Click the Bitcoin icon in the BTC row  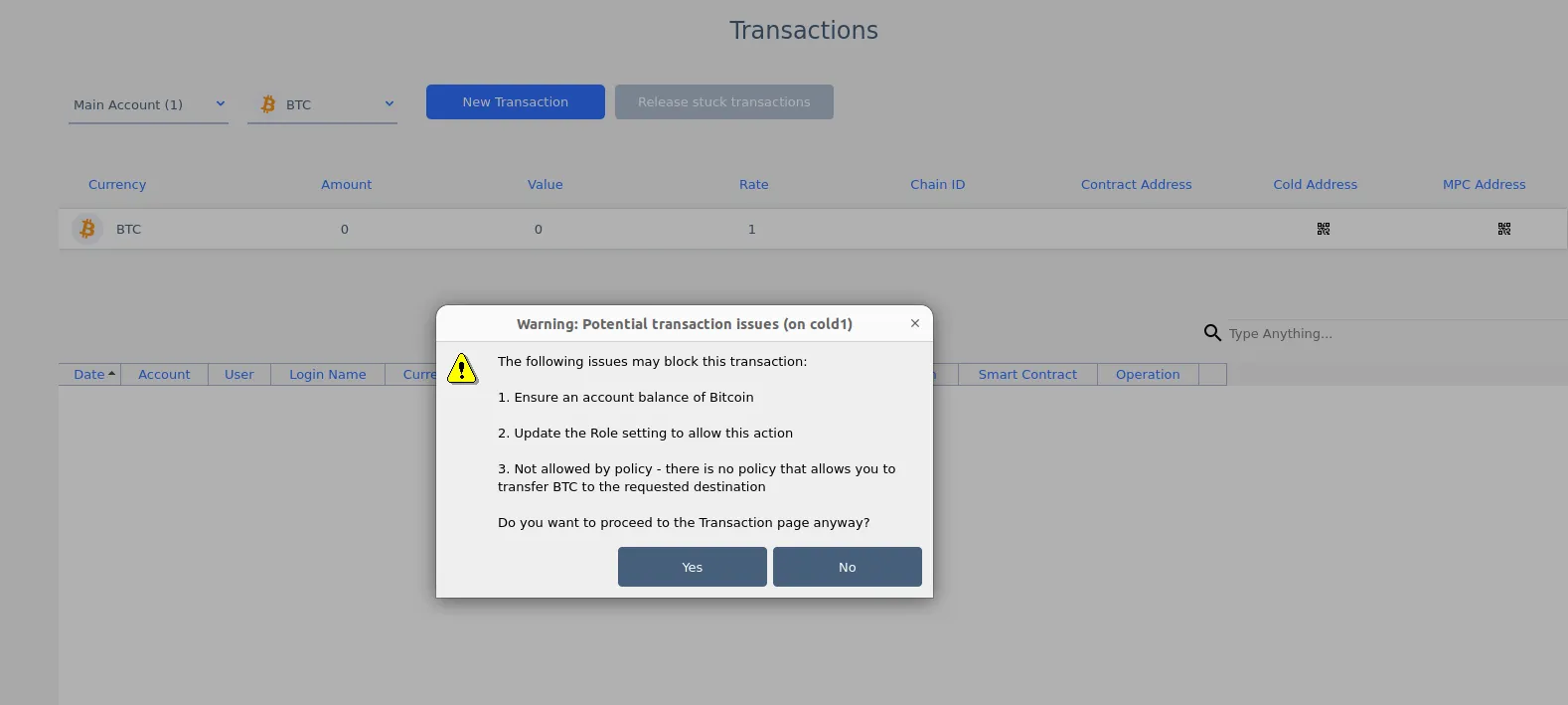[x=87, y=229]
